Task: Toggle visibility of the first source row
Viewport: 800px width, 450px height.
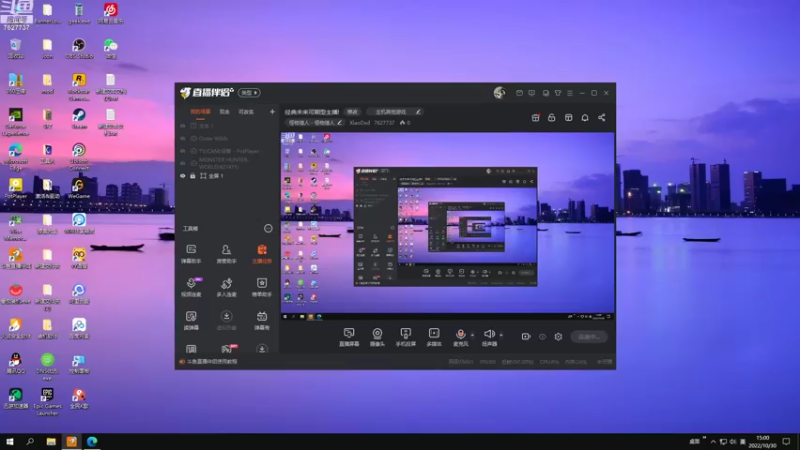Action: click(183, 126)
